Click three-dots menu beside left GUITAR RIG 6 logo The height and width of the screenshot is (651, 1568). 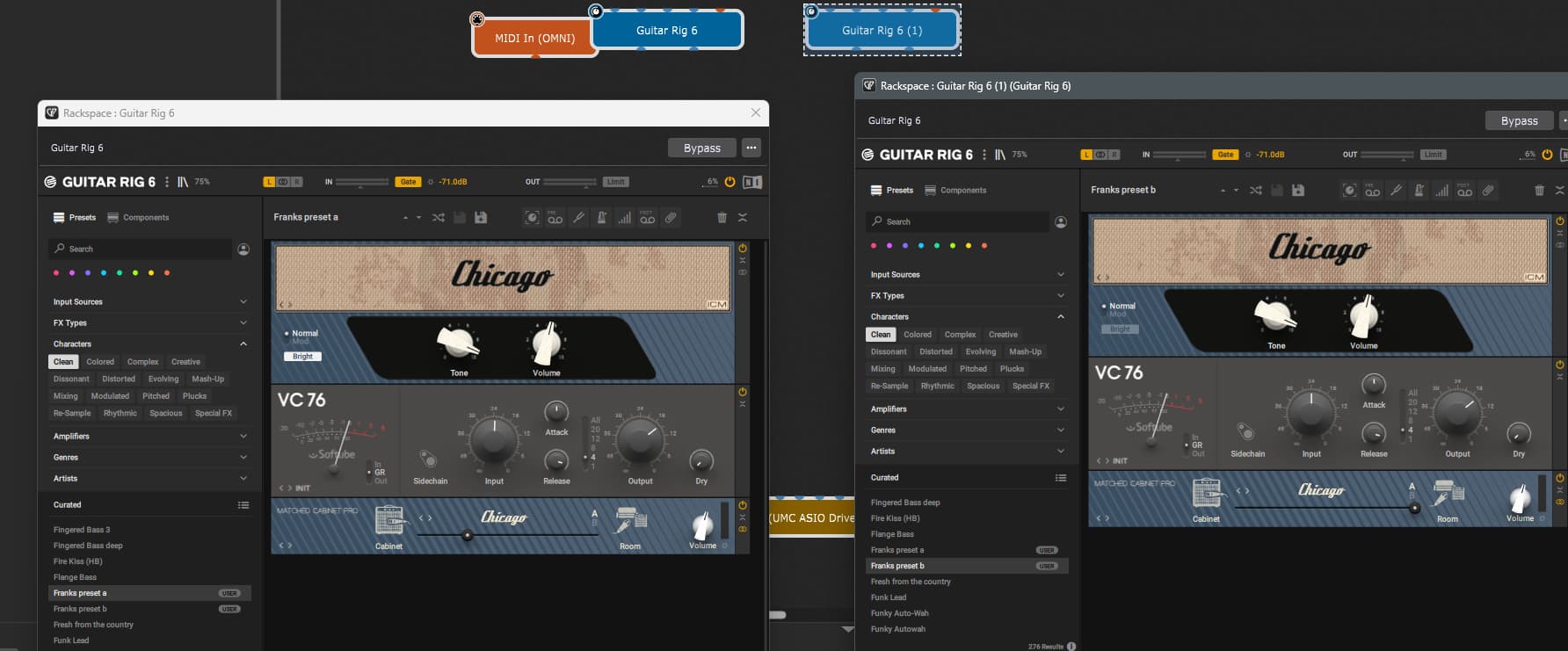(x=167, y=182)
